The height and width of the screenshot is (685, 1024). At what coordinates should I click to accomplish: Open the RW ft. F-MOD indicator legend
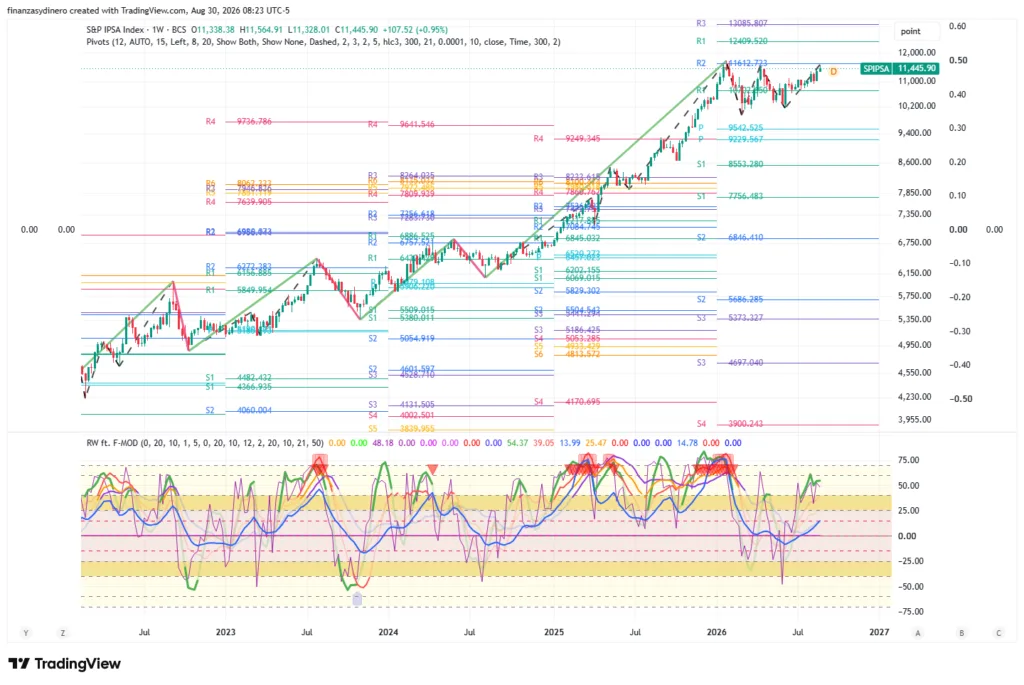pos(204,443)
